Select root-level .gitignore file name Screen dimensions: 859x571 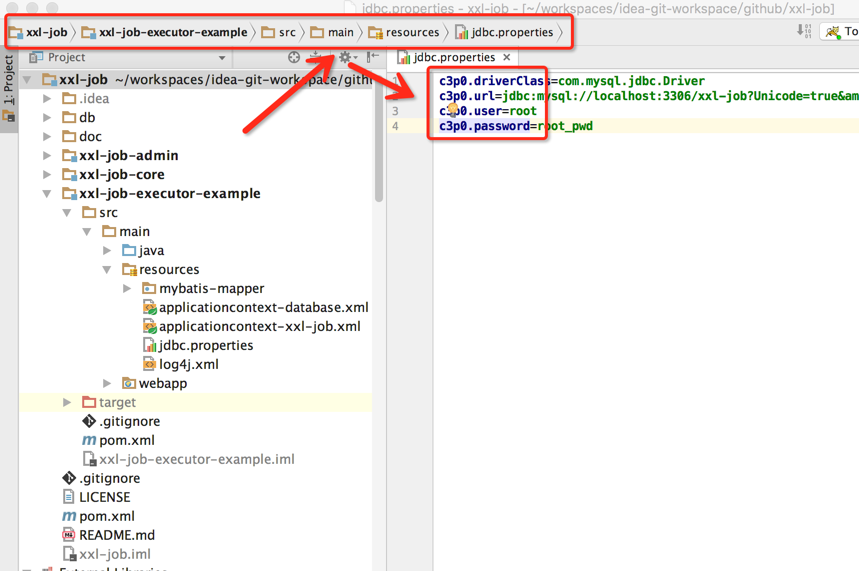(x=110, y=478)
